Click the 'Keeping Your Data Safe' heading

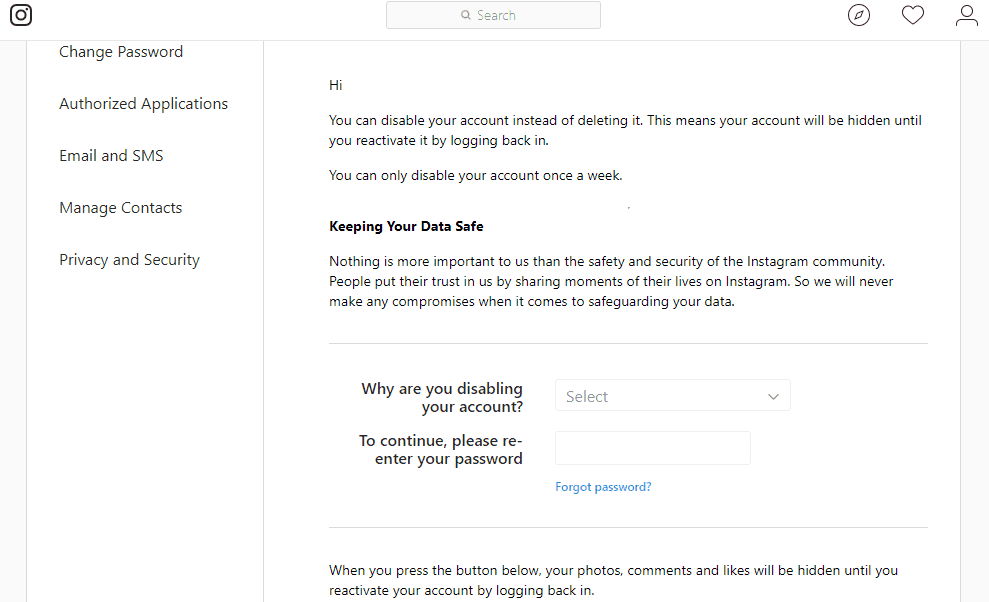[406, 227]
